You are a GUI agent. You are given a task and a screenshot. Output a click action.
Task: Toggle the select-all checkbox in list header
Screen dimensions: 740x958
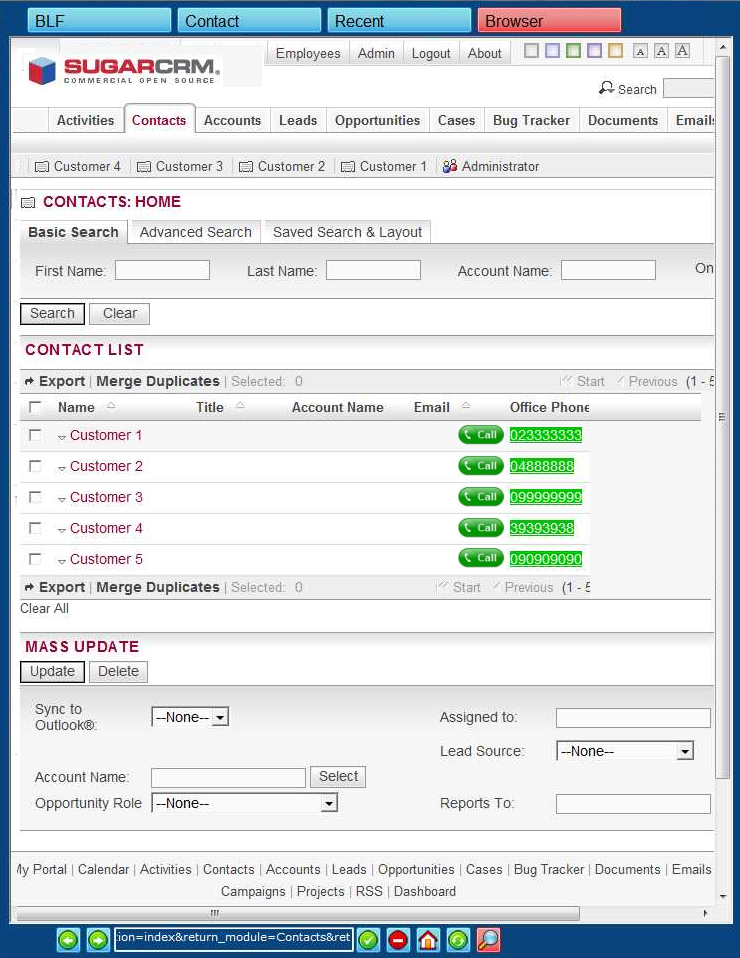pos(36,407)
